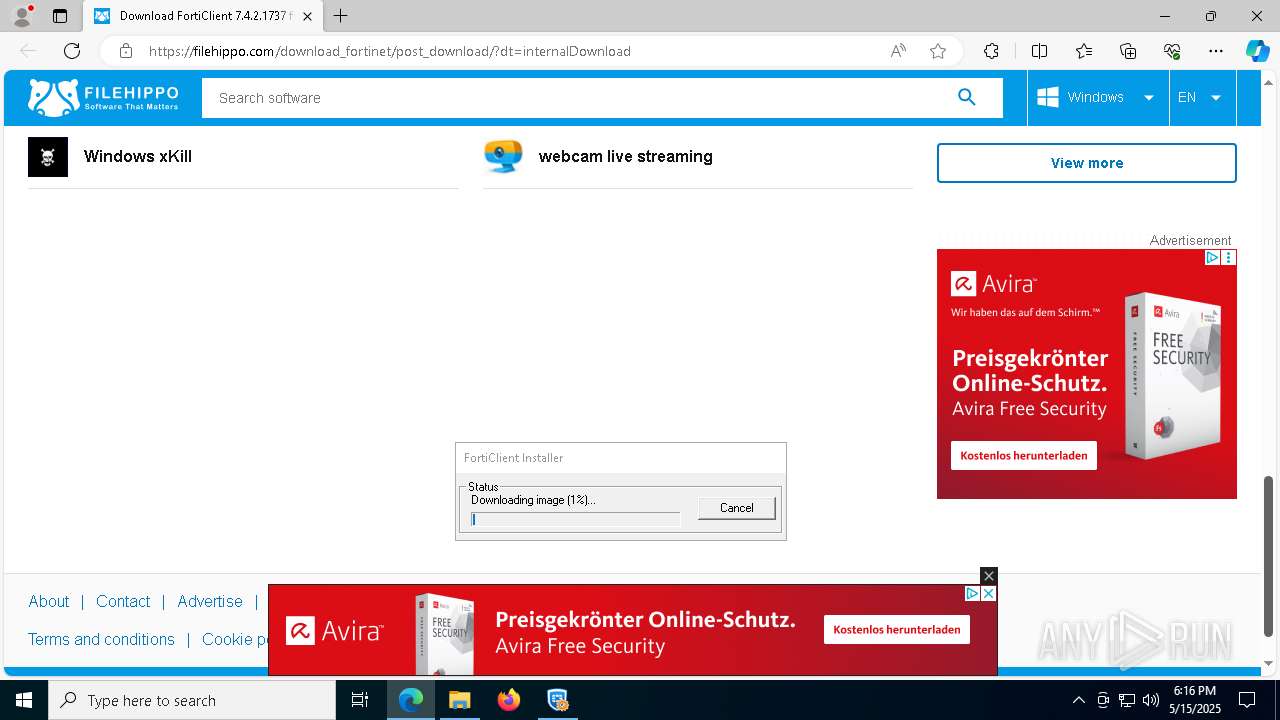Click the taskbar clock 6:16 PM
This screenshot has width=1280, height=720.
[1194, 690]
